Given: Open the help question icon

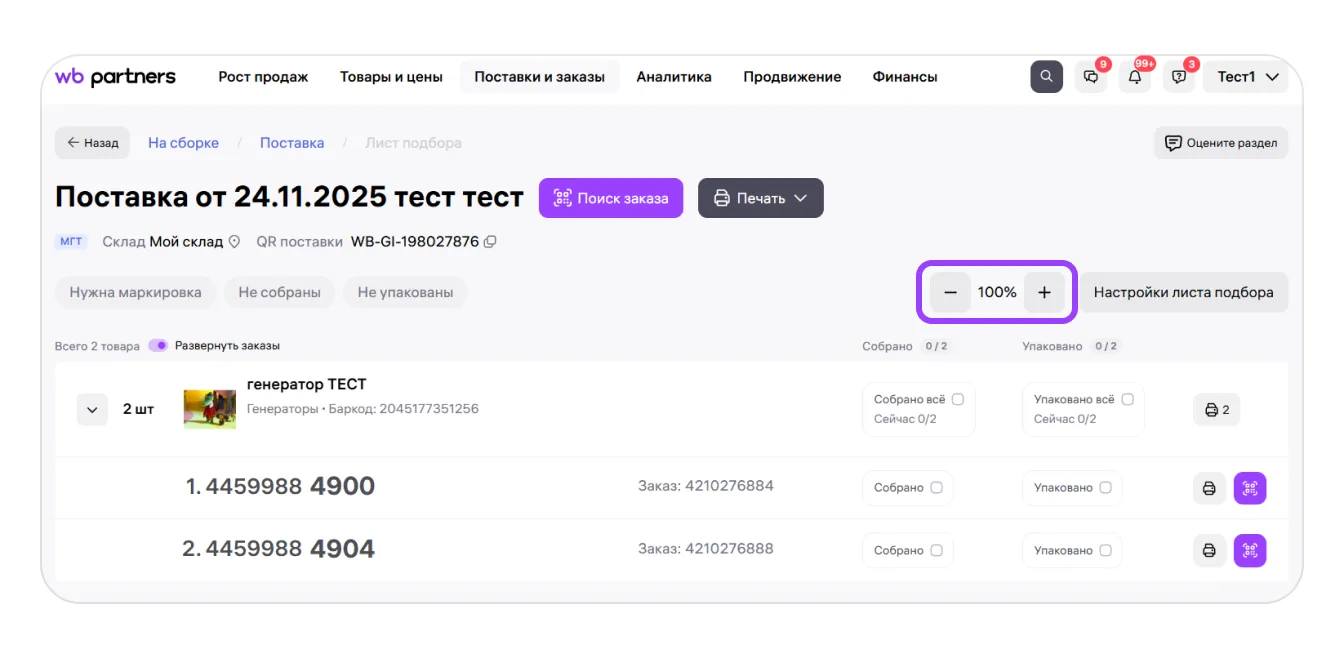Looking at the screenshot, I should point(1179,77).
